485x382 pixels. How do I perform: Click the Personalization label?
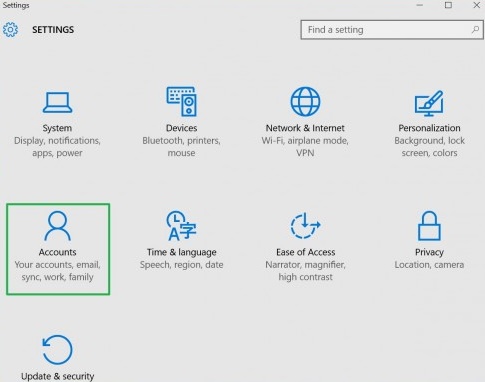(x=429, y=128)
